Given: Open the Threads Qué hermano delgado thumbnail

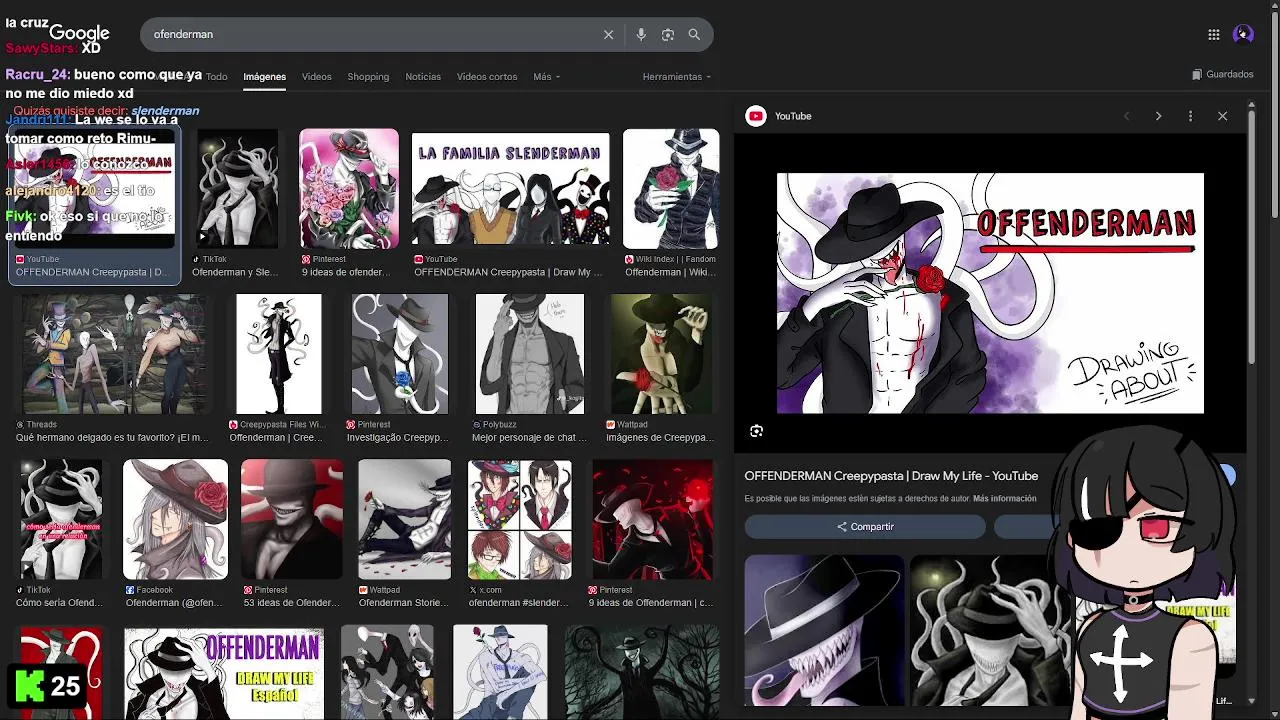Looking at the screenshot, I should point(114,354).
